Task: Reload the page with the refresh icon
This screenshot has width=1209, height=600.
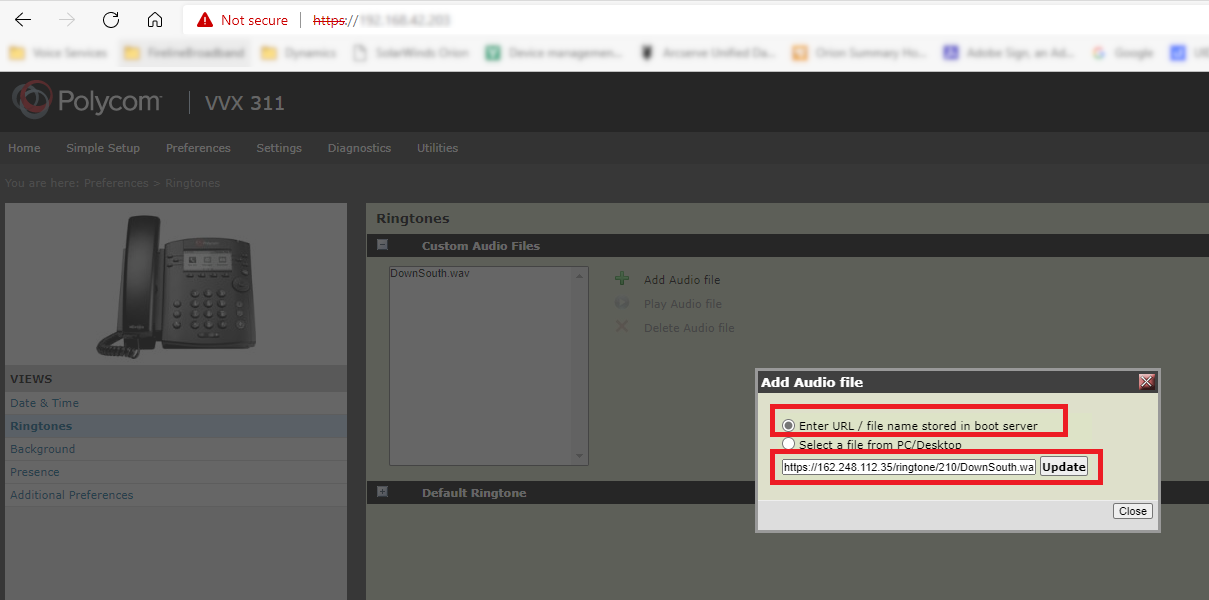Action: [x=111, y=20]
